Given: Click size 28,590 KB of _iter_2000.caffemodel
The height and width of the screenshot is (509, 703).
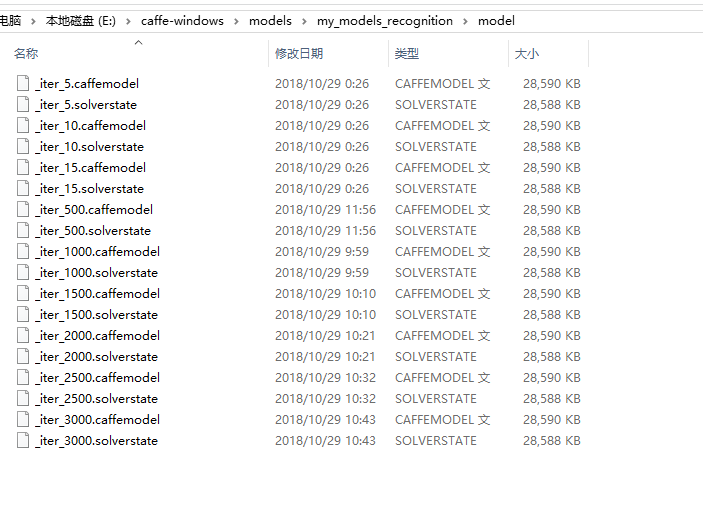Looking at the screenshot, I should (x=552, y=336).
